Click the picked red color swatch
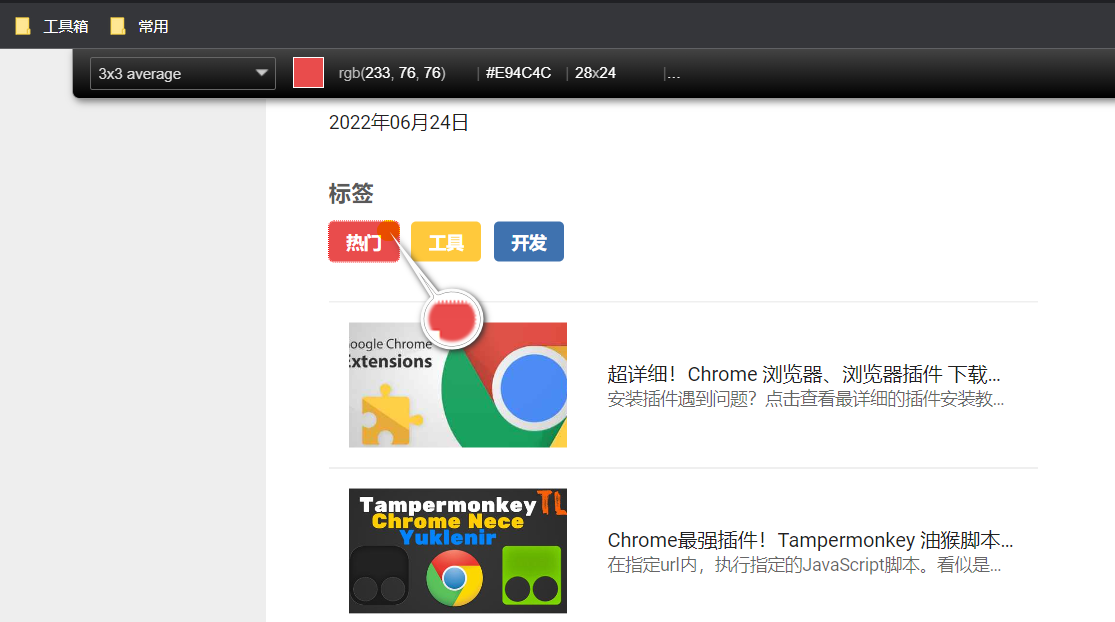Image resolution: width=1115 pixels, height=622 pixels. 309,73
